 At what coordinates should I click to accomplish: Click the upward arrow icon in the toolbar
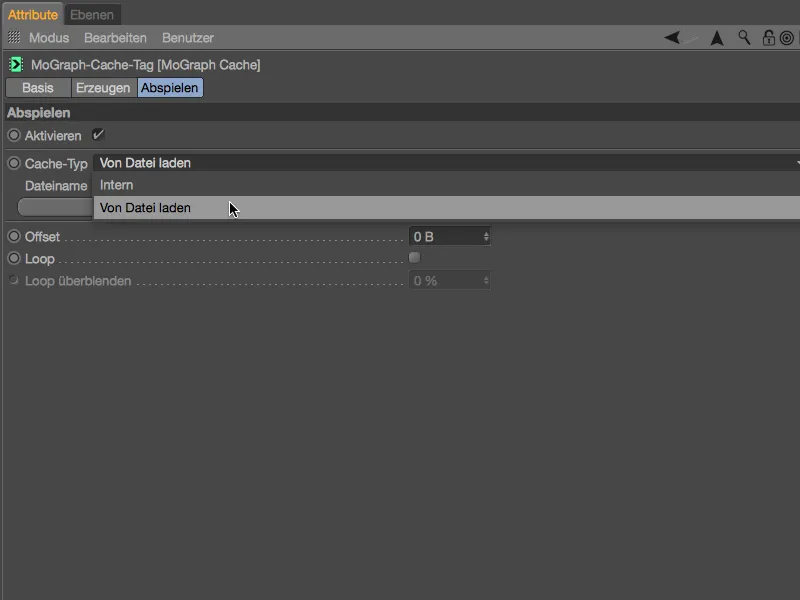point(716,37)
